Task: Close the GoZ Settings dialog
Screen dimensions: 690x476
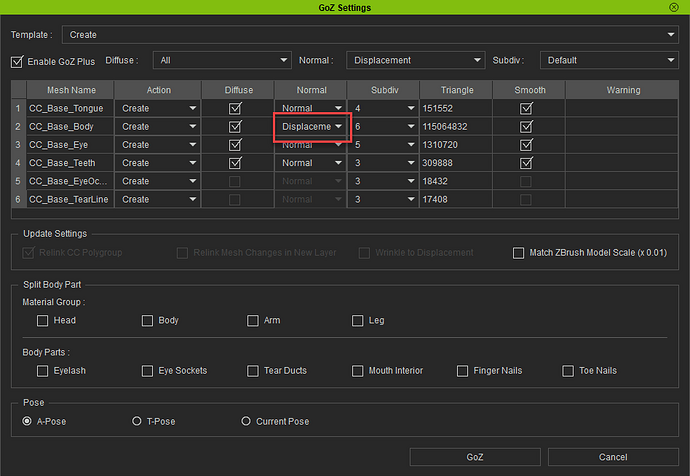Action: 674,7
